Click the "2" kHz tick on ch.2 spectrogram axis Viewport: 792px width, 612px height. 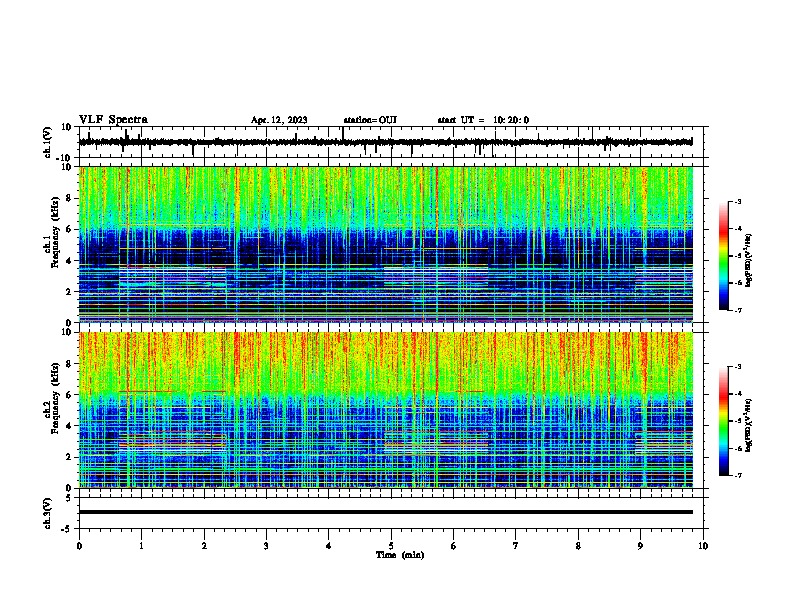tap(70, 457)
